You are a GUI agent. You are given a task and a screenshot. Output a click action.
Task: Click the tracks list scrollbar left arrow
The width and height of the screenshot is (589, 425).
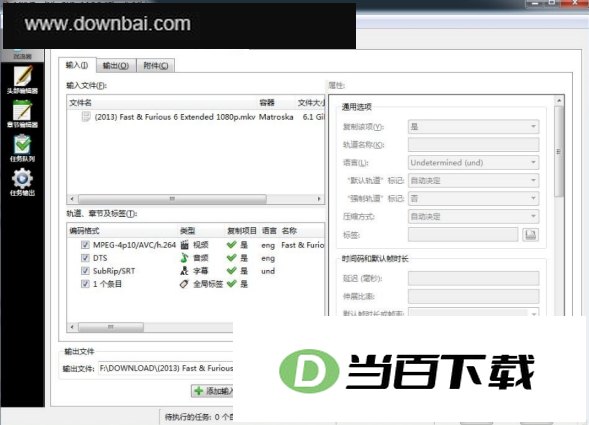tap(72, 327)
